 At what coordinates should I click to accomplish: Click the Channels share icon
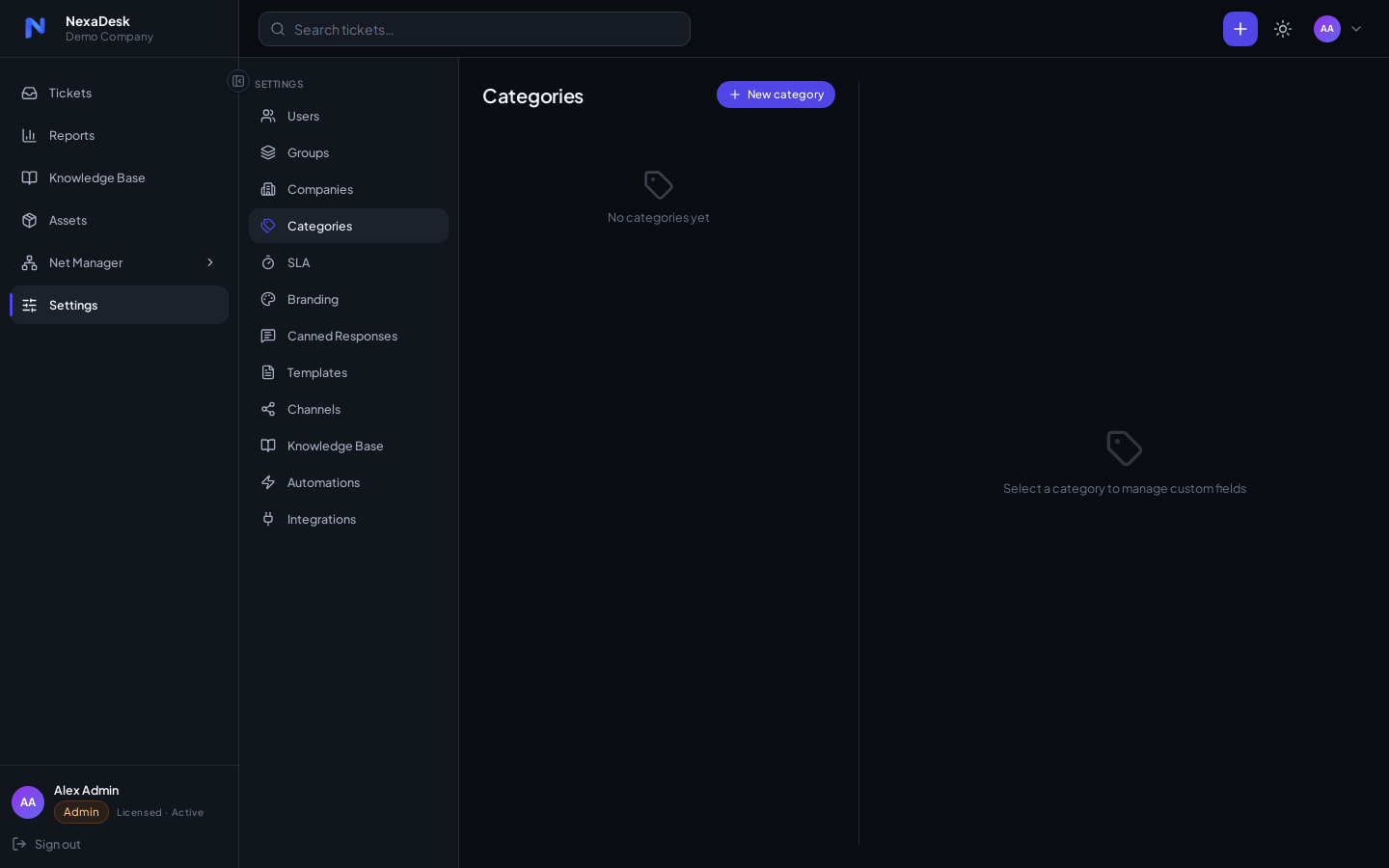pyautogui.click(x=268, y=409)
